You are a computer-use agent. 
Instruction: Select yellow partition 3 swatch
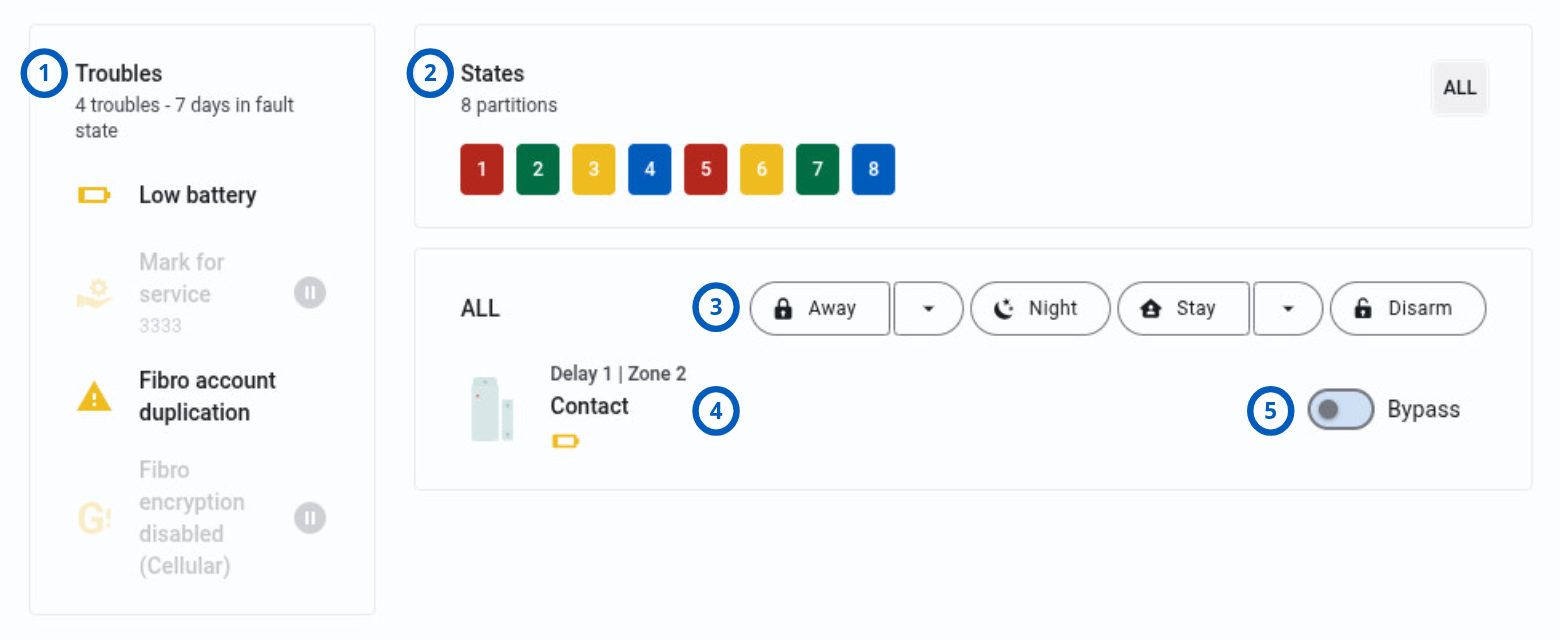click(594, 169)
